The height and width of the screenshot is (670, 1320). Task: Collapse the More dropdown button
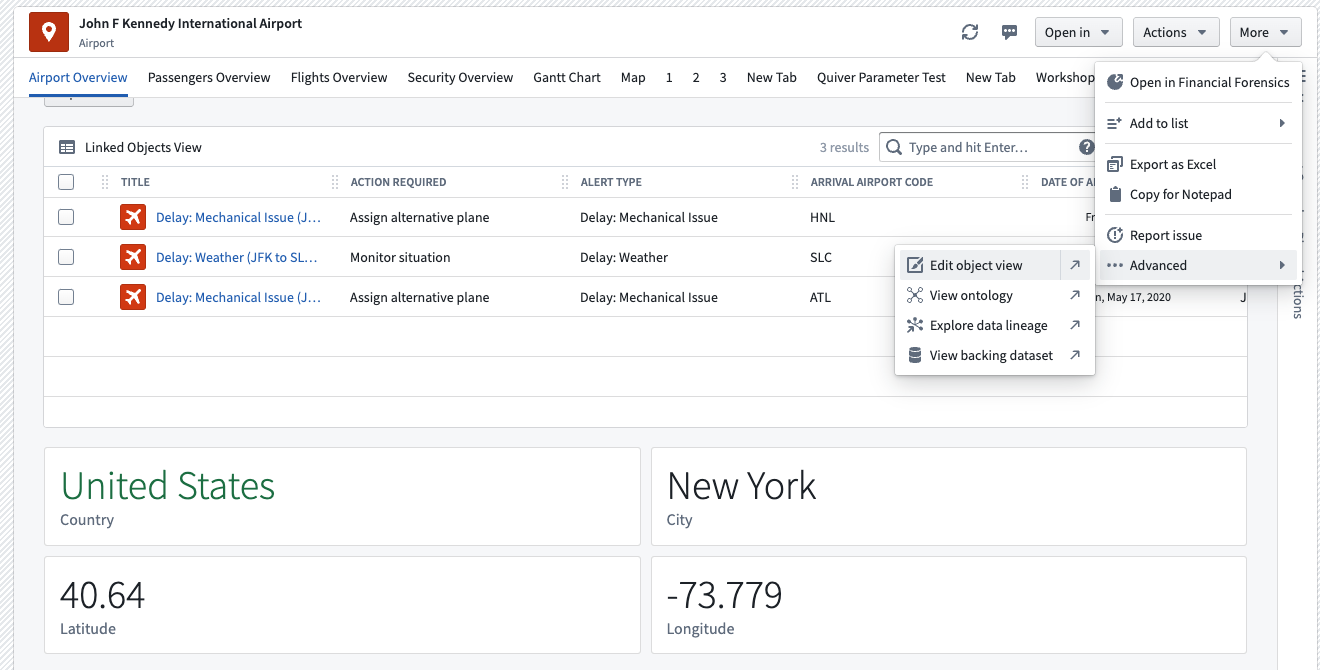(1265, 32)
